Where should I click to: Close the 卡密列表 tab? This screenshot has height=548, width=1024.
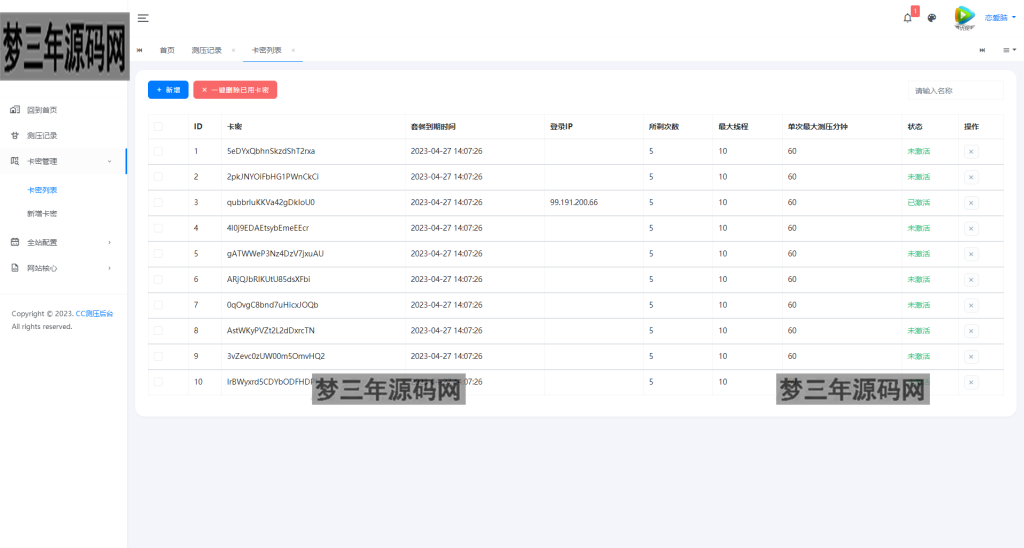click(x=293, y=50)
